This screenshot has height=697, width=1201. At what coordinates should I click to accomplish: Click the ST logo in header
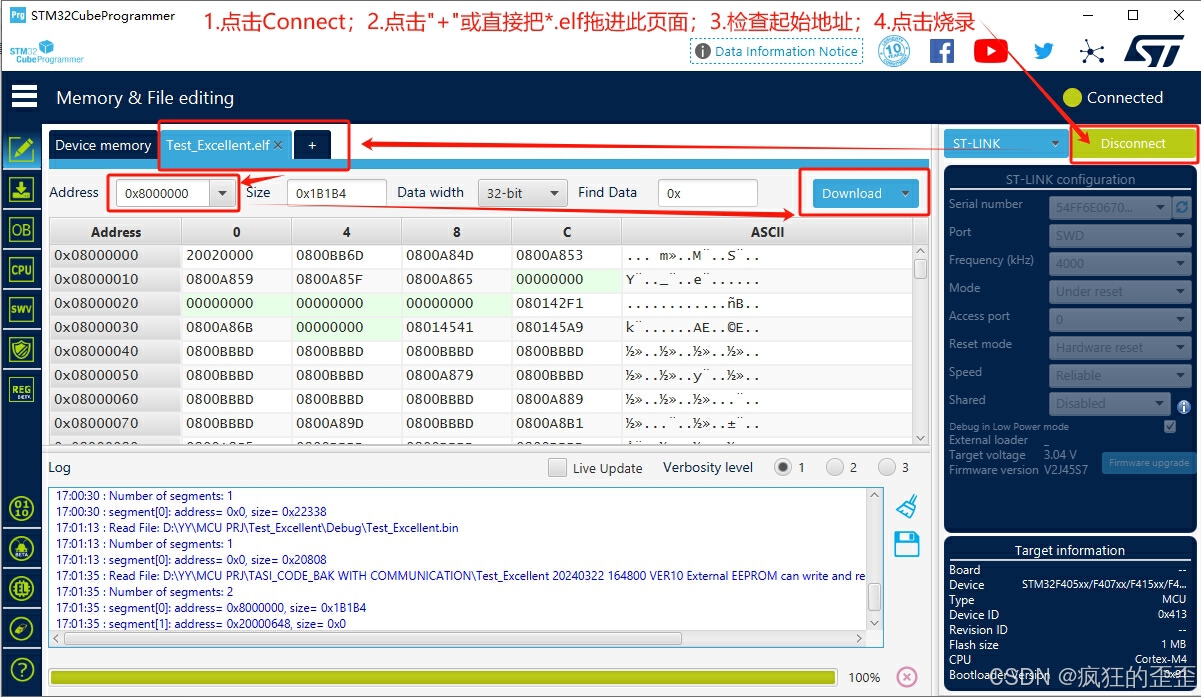coord(1154,51)
